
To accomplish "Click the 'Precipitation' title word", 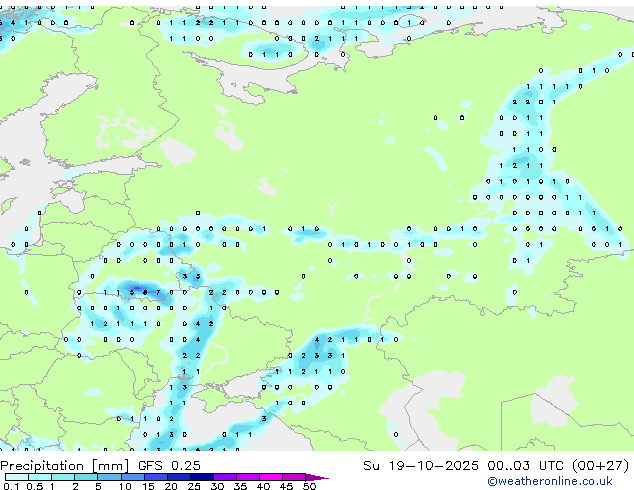I will click(x=42, y=466).
